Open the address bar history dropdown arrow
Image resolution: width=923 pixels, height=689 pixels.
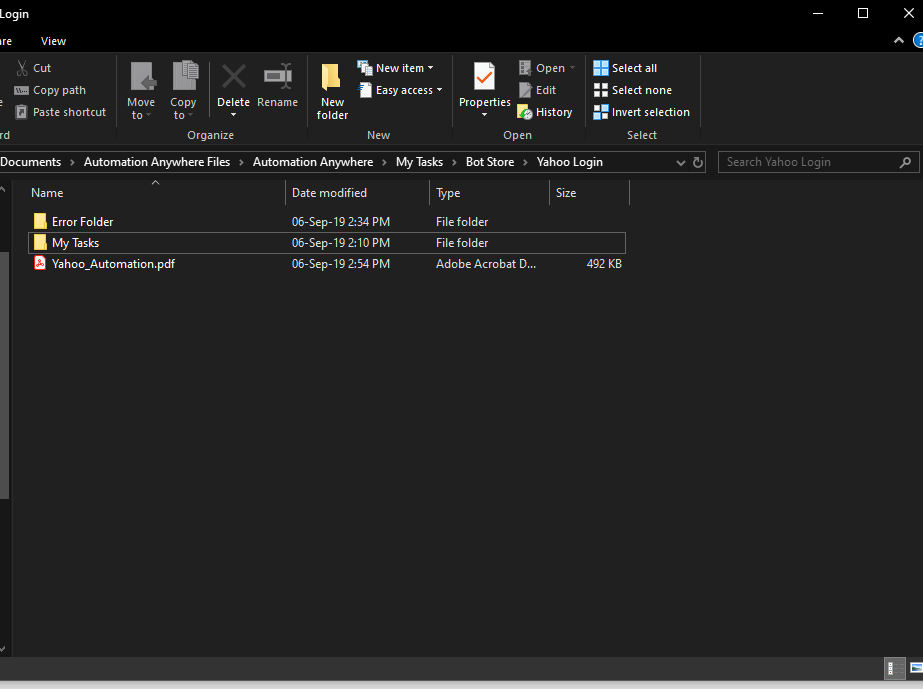click(x=681, y=162)
